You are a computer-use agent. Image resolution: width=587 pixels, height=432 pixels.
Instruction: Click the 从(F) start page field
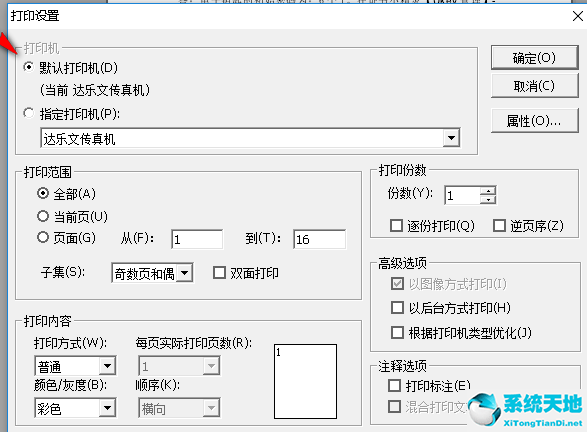[197, 239]
